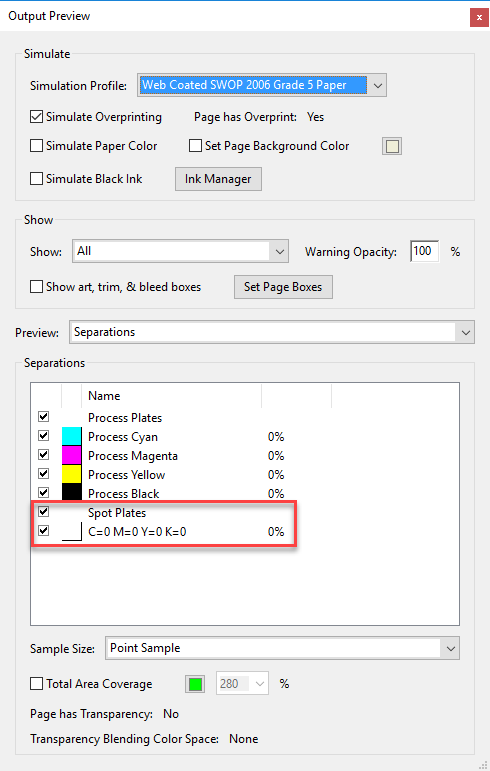Click the Process Yellow color swatch

pyautogui.click(x=71, y=474)
